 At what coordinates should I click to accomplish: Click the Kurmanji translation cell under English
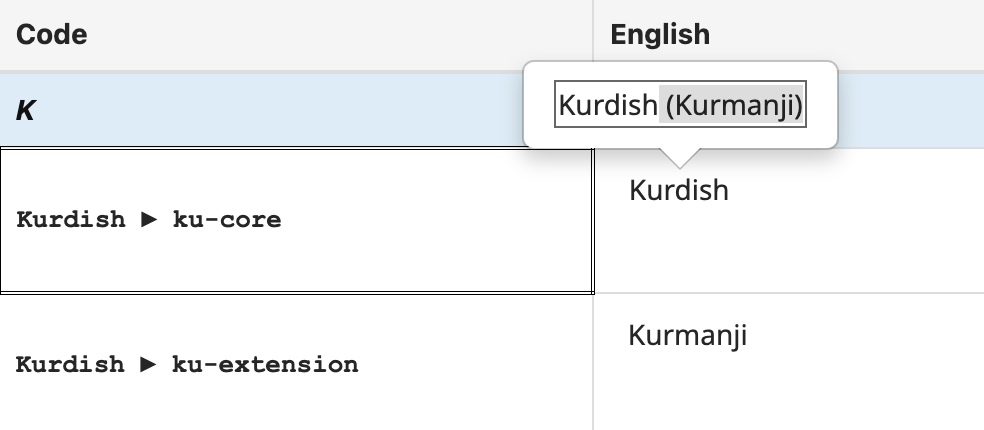687,335
